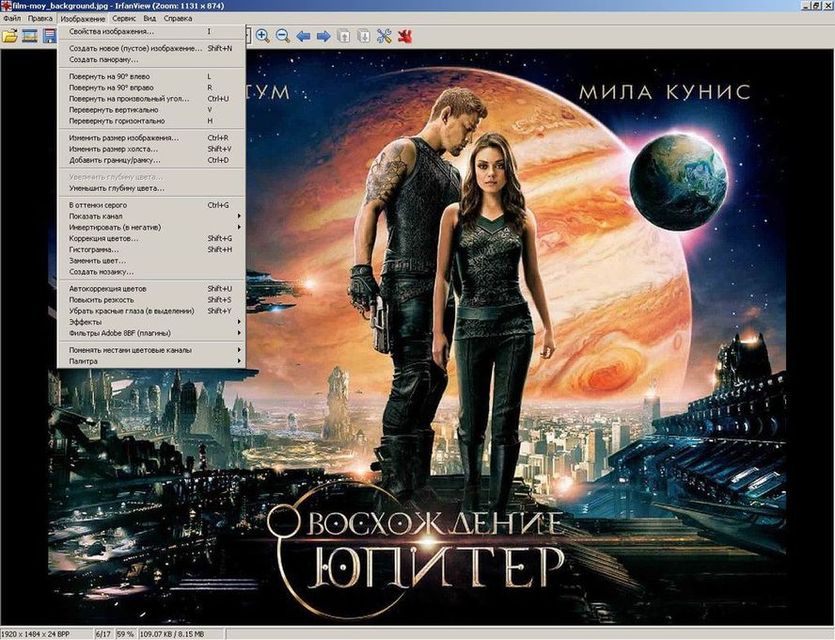Open the Сервис menu
The width and height of the screenshot is (835, 640).
pyautogui.click(x=125, y=18)
